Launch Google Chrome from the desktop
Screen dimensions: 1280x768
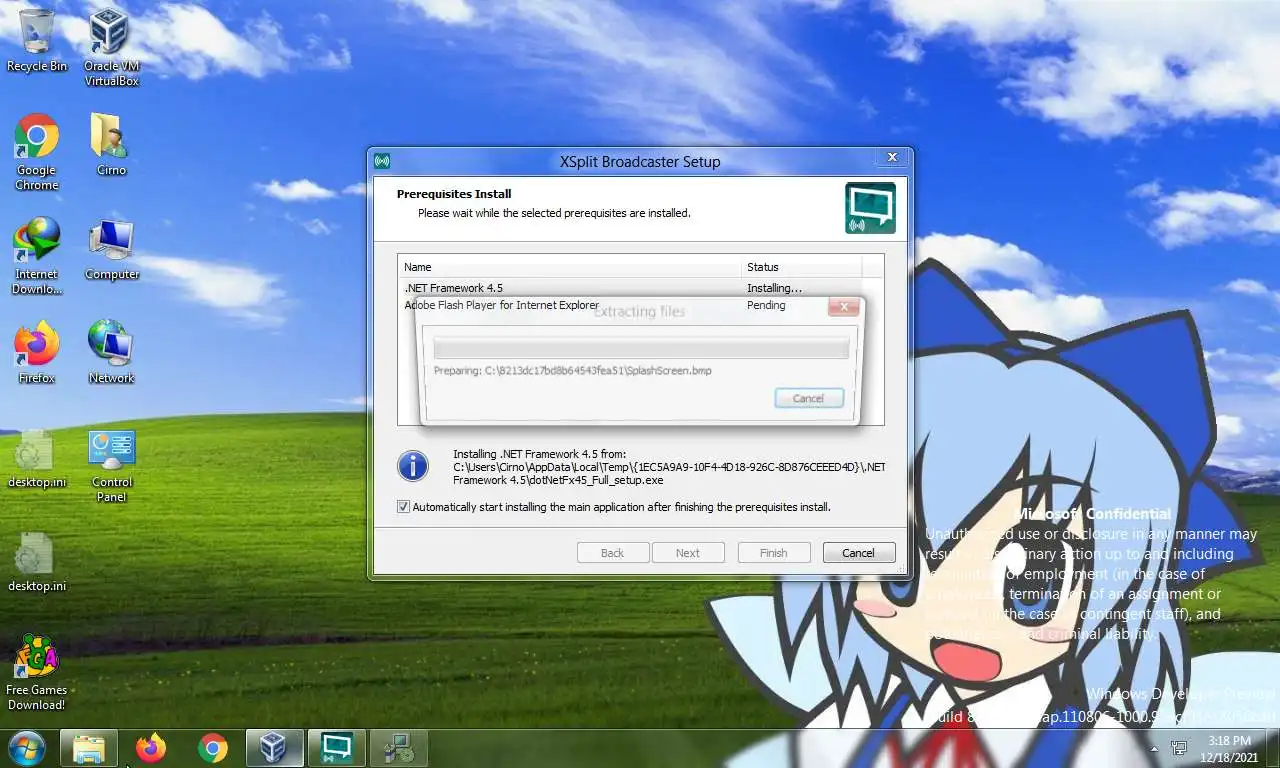37,151
